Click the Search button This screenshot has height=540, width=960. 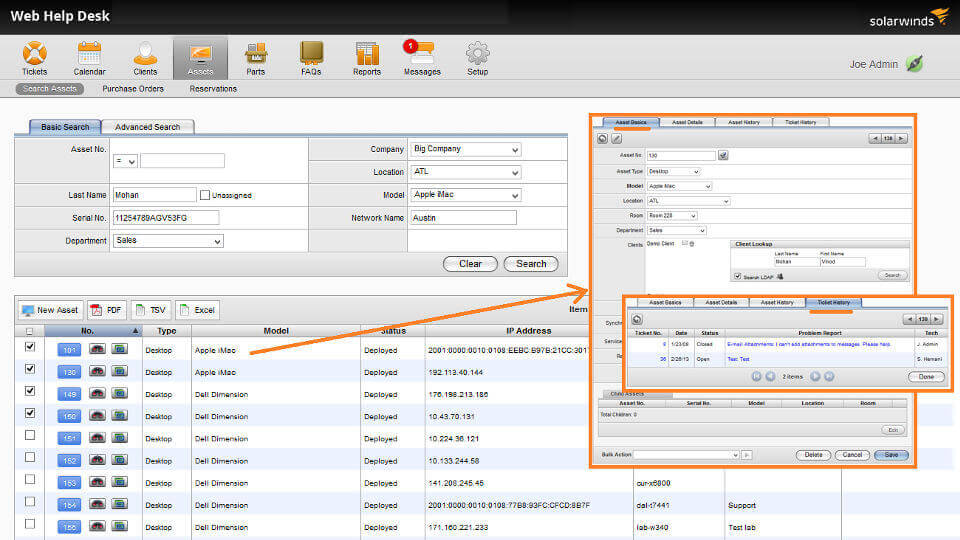click(x=531, y=264)
